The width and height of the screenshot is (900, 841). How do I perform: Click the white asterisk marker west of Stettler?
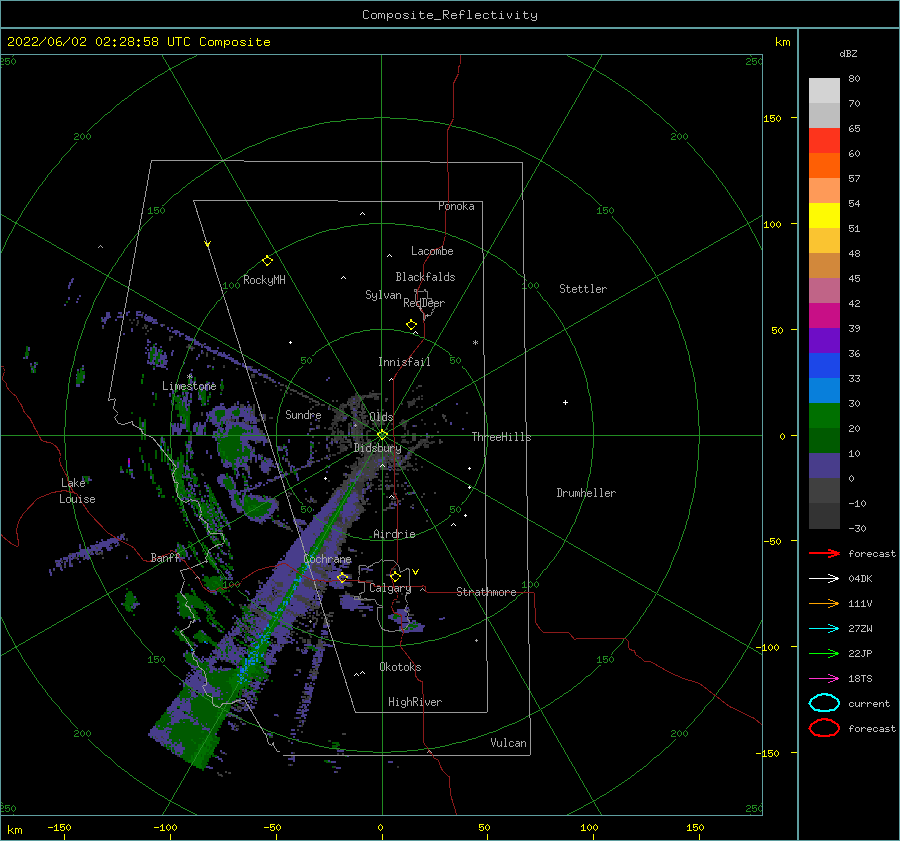(475, 343)
